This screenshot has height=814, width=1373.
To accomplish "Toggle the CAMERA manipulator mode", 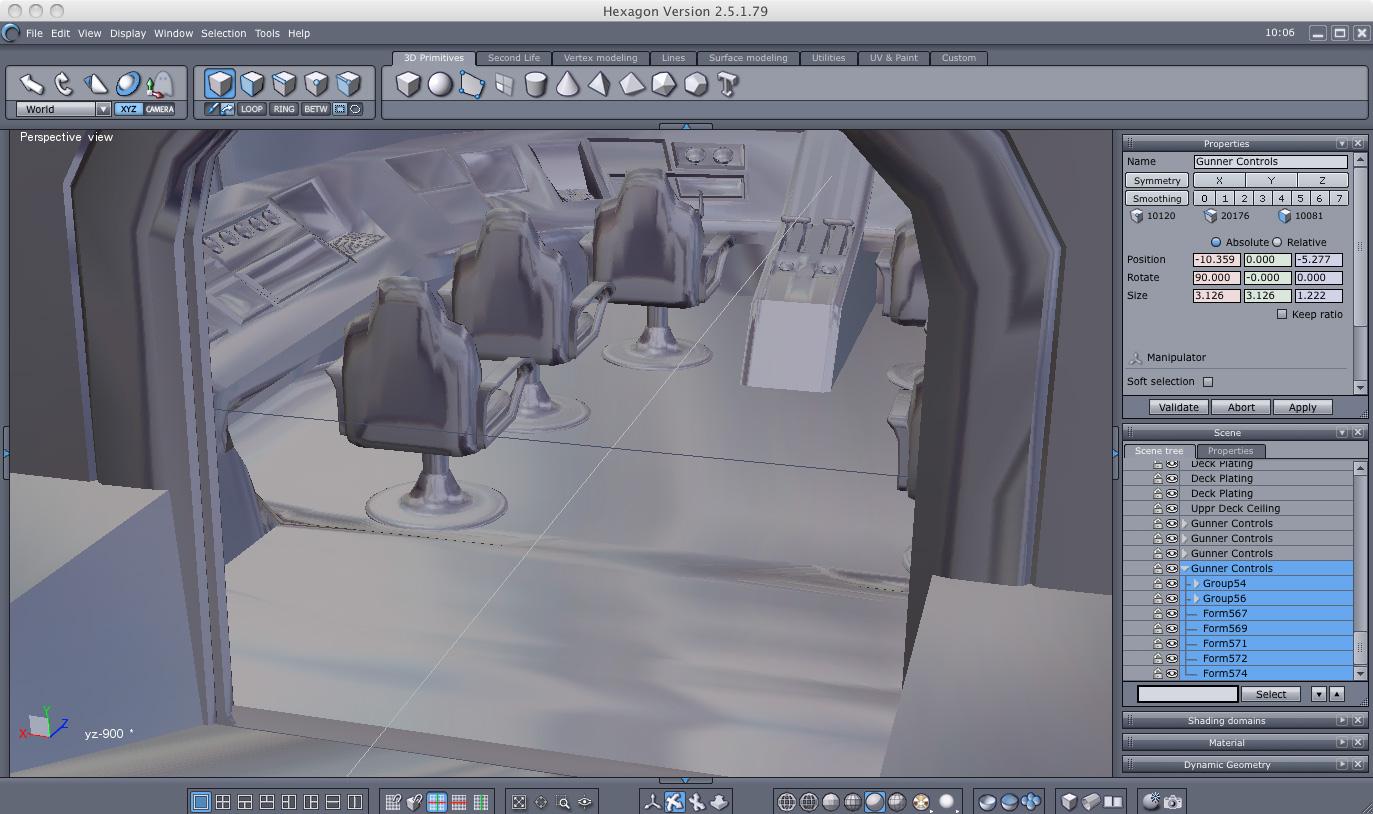I will pyautogui.click(x=160, y=109).
